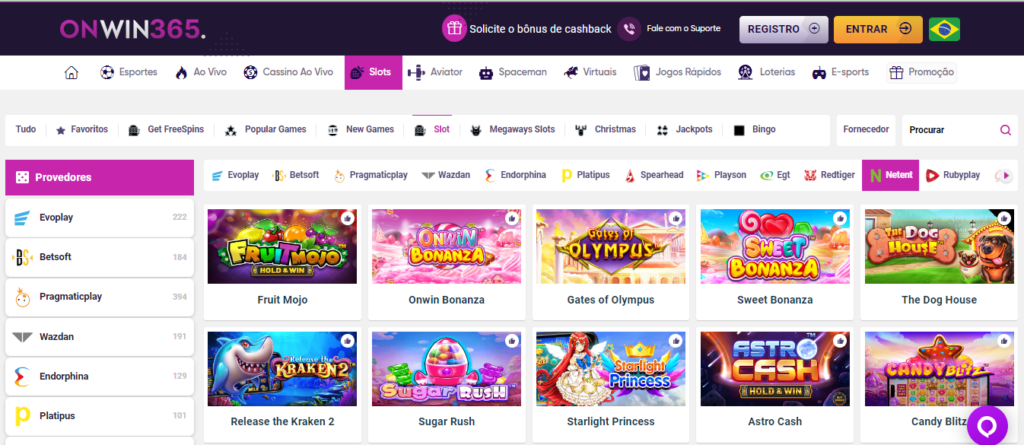This screenshot has width=1024, height=445.
Task: Select Popular Games category
Action: (x=264, y=129)
